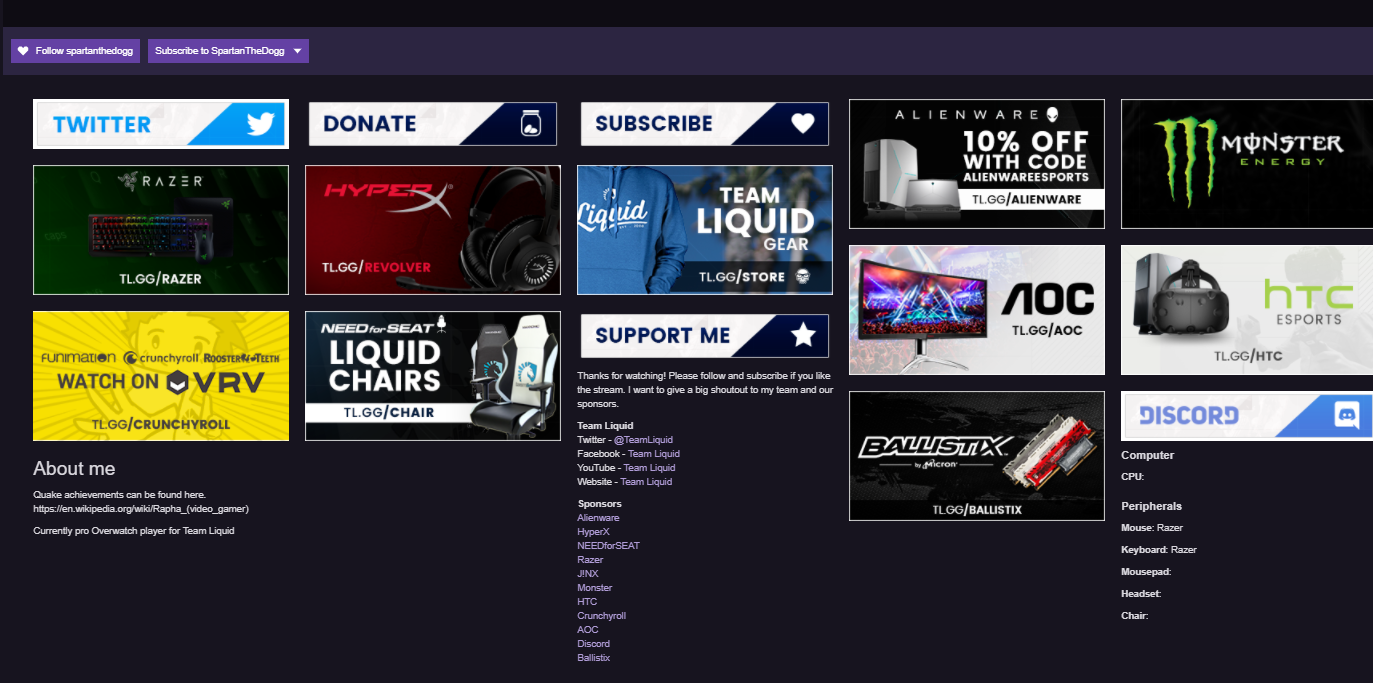Click the NEEDforSEAT sponsor link
The image size is (1373, 683).
point(608,546)
